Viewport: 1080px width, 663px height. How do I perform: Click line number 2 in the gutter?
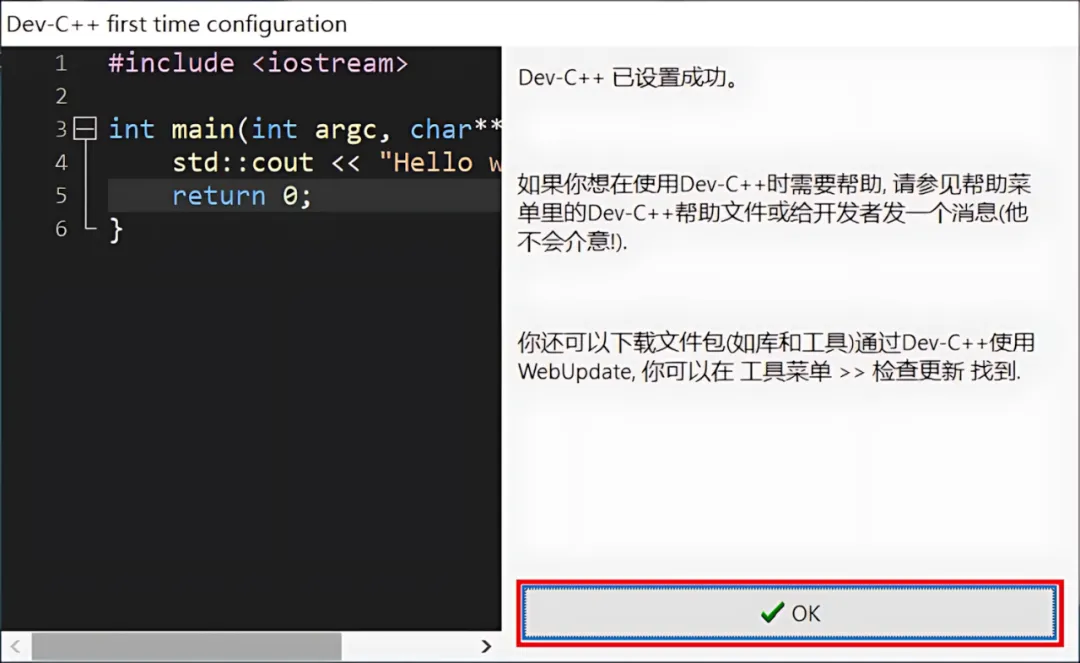[61, 96]
